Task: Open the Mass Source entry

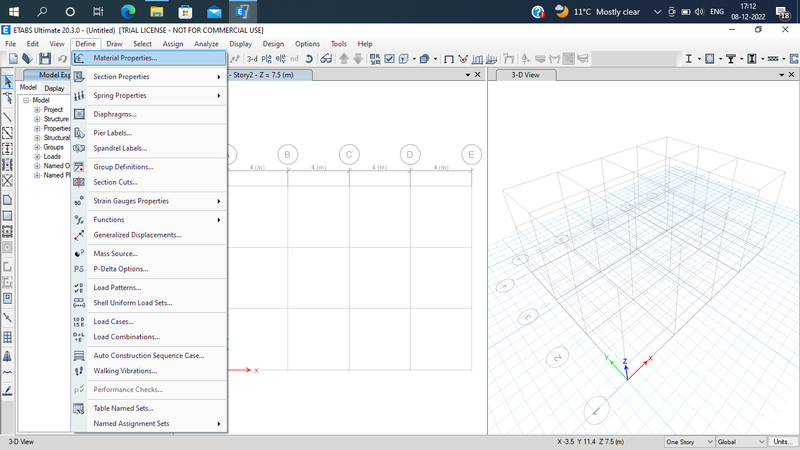Action: [148, 254]
